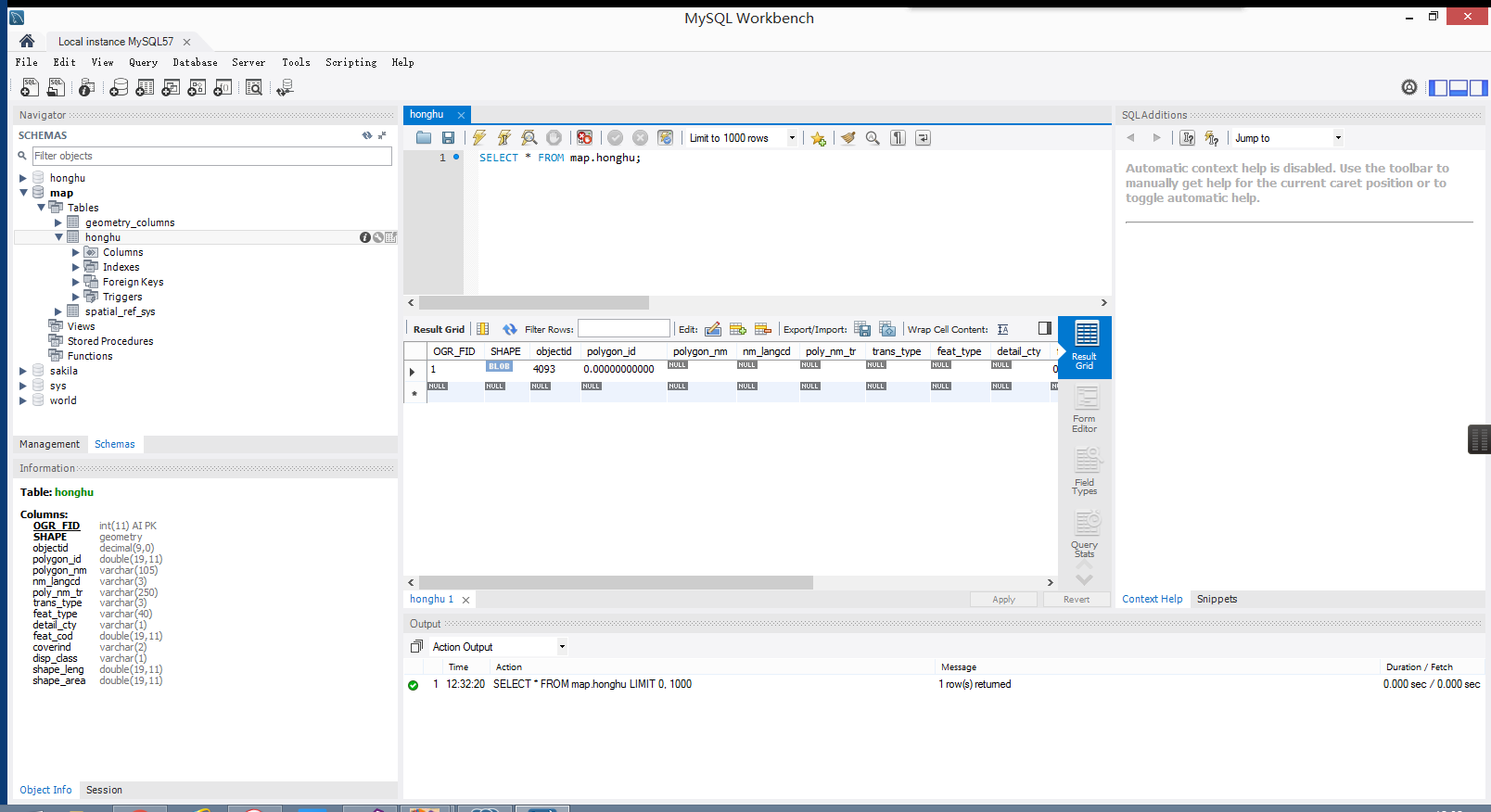Collapse the map schema node
The image size is (1491, 812).
(x=23, y=193)
